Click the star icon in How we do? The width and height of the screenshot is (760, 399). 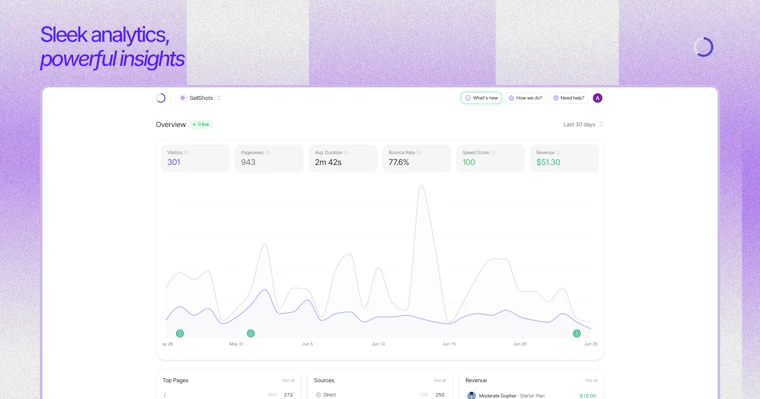511,98
